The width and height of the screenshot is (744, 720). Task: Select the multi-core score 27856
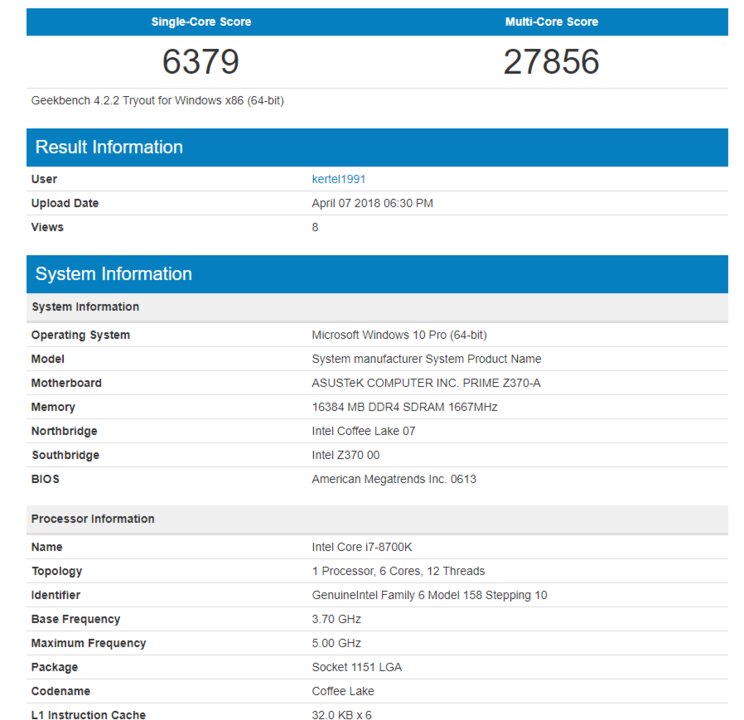pyautogui.click(x=551, y=62)
